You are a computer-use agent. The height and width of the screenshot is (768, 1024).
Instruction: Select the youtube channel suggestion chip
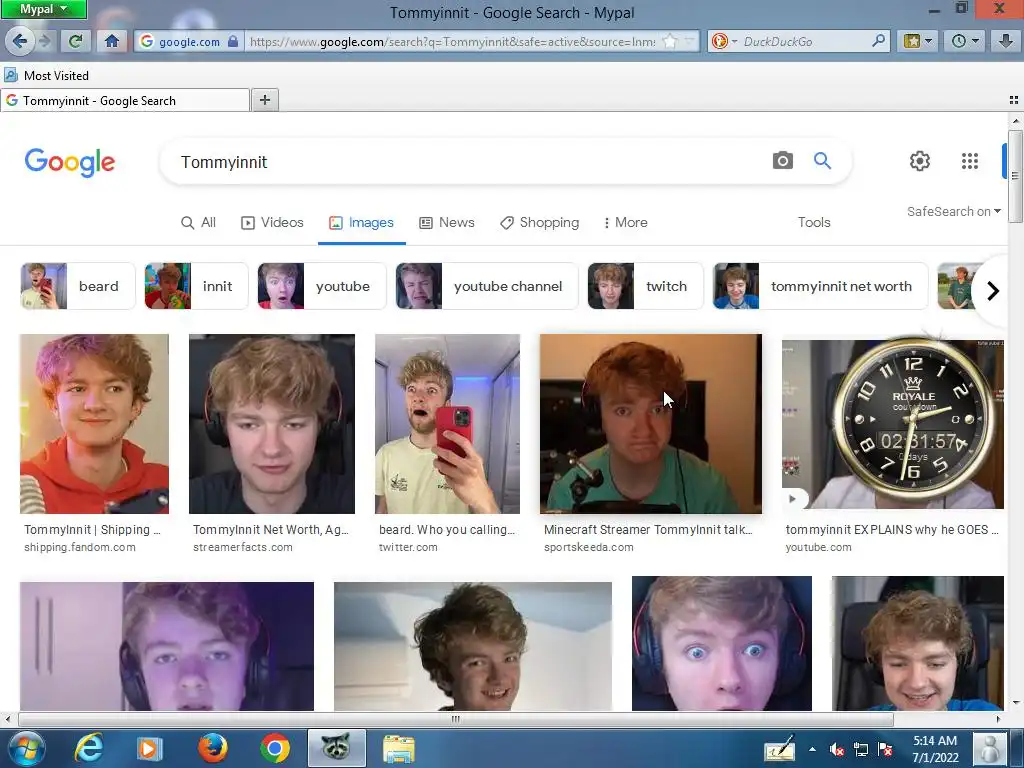click(x=487, y=286)
